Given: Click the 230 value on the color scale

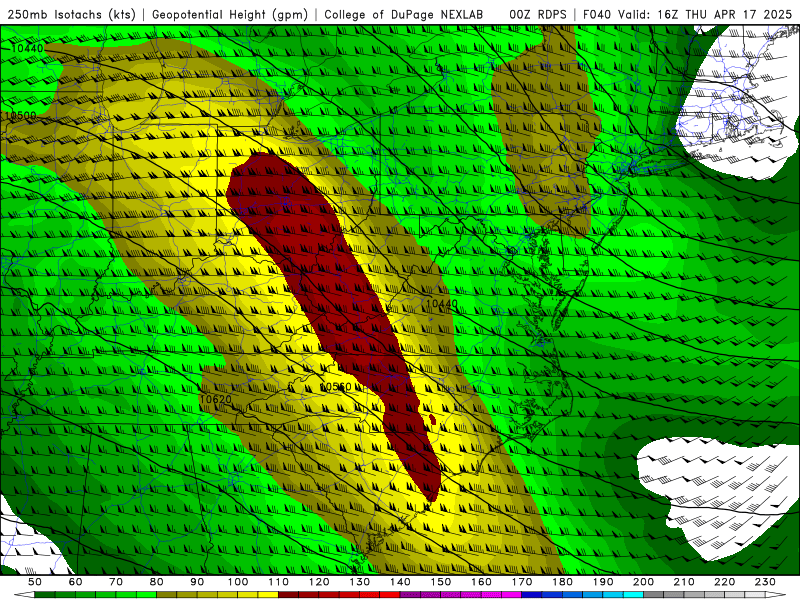Looking at the screenshot, I should coord(765,582).
